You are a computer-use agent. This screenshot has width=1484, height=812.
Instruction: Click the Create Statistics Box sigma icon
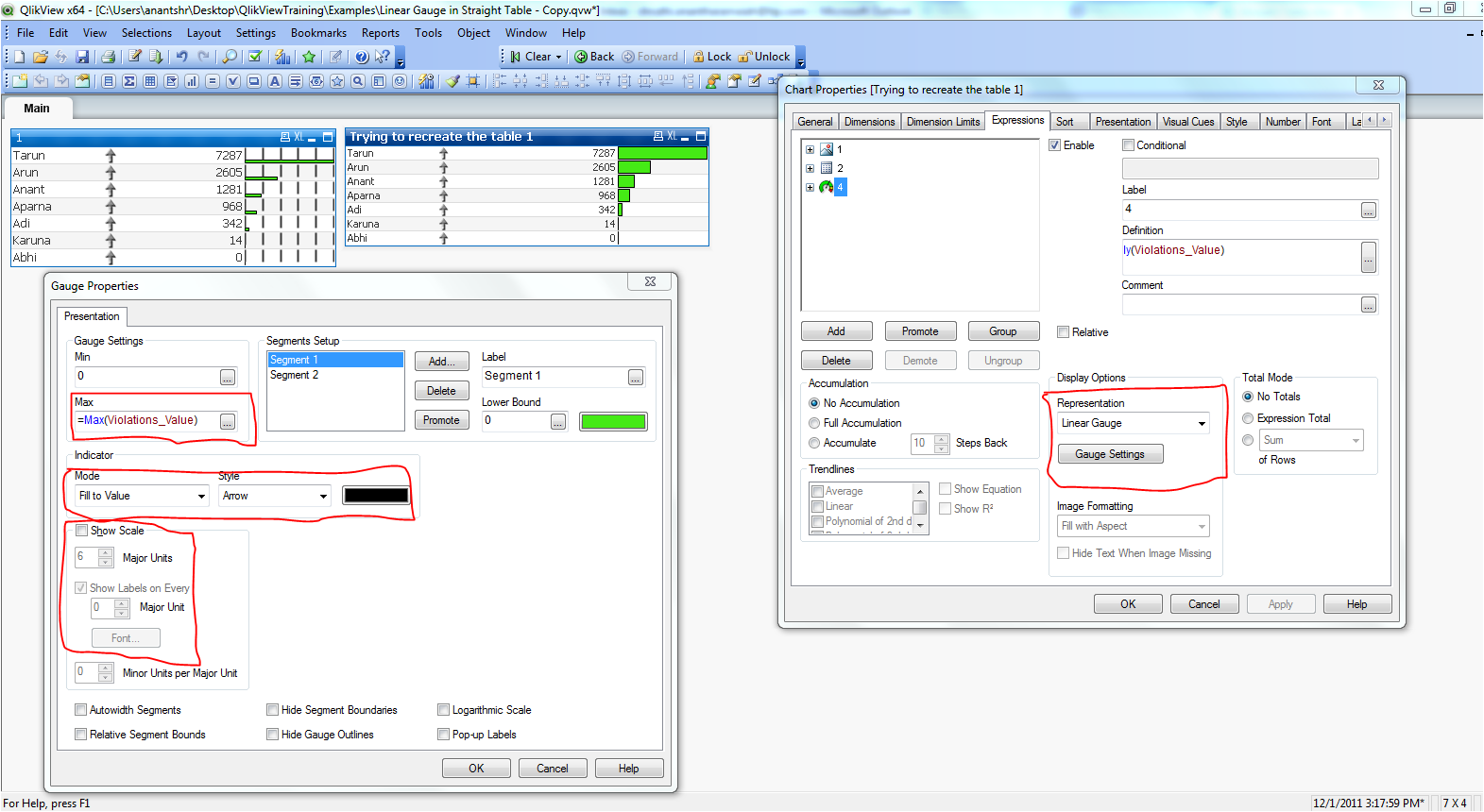(x=129, y=81)
